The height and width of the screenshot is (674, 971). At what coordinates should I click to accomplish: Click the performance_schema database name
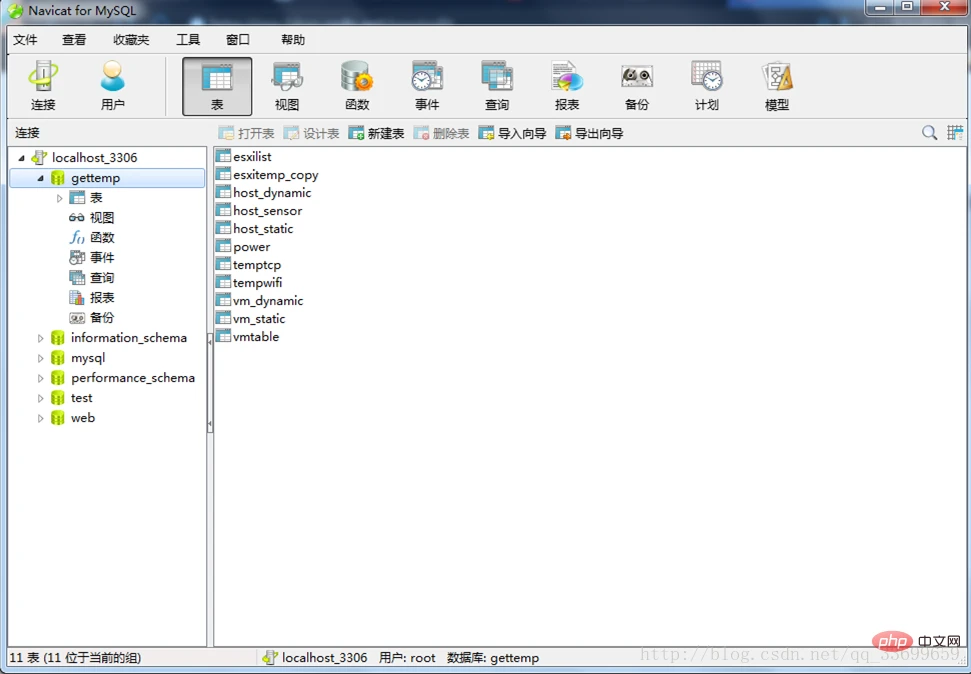point(133,378)
